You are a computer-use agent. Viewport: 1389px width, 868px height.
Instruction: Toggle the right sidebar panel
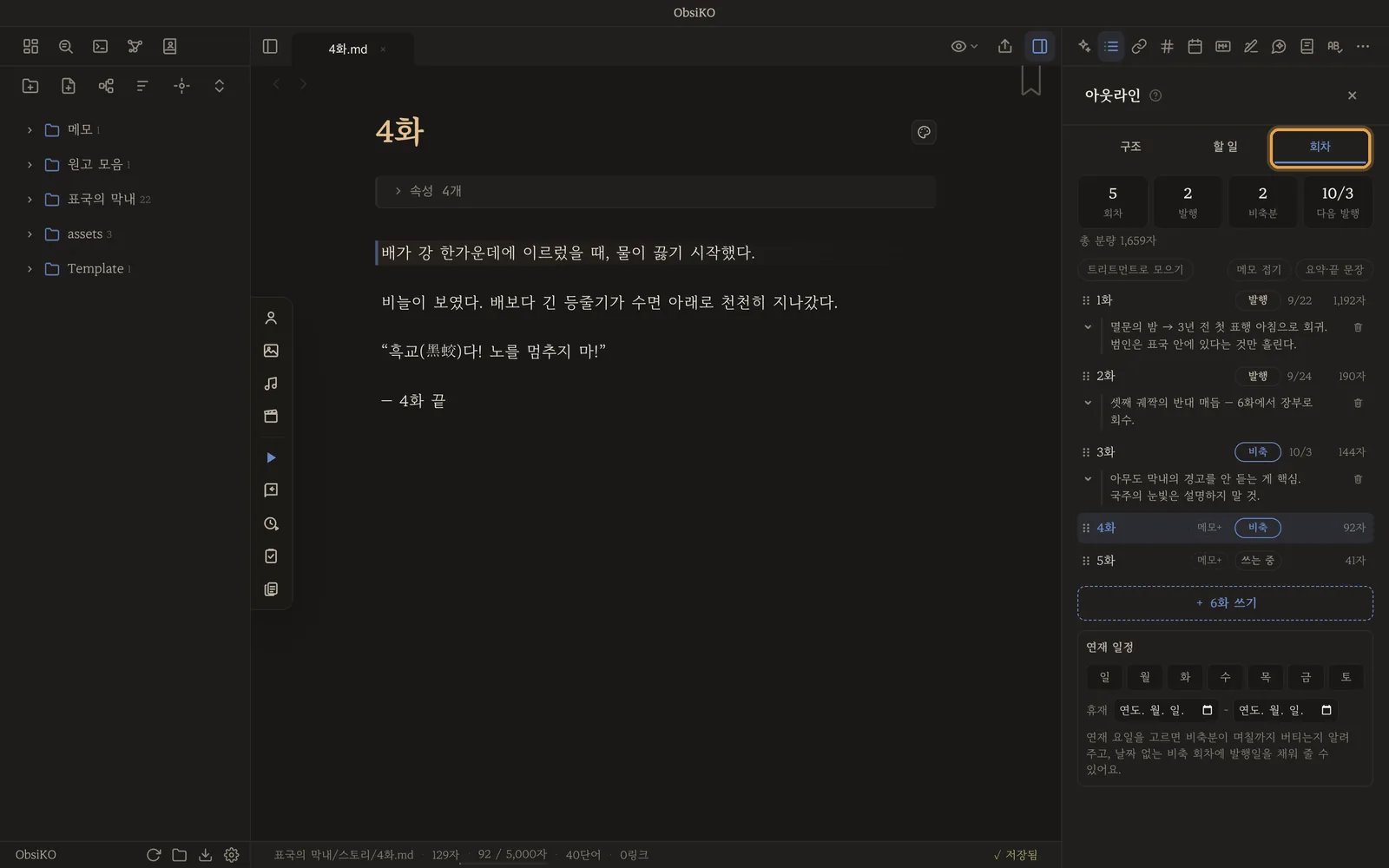pos(1039,46)
